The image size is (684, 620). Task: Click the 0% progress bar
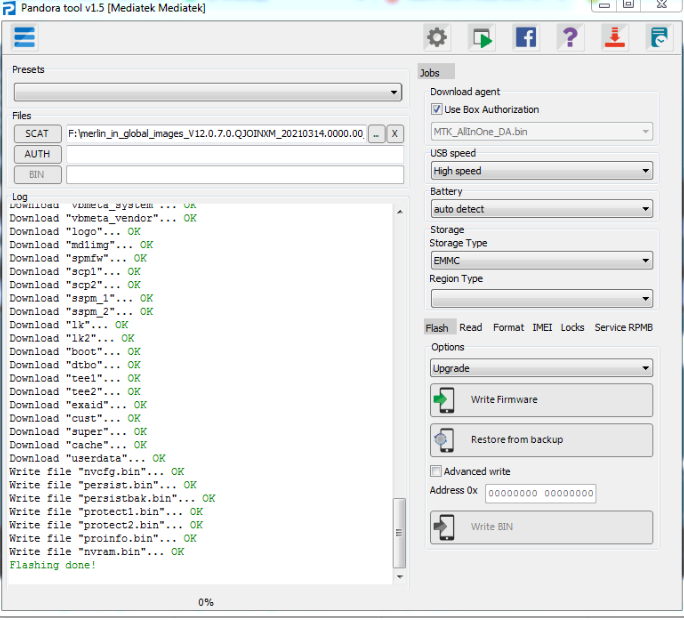[206, 603]
